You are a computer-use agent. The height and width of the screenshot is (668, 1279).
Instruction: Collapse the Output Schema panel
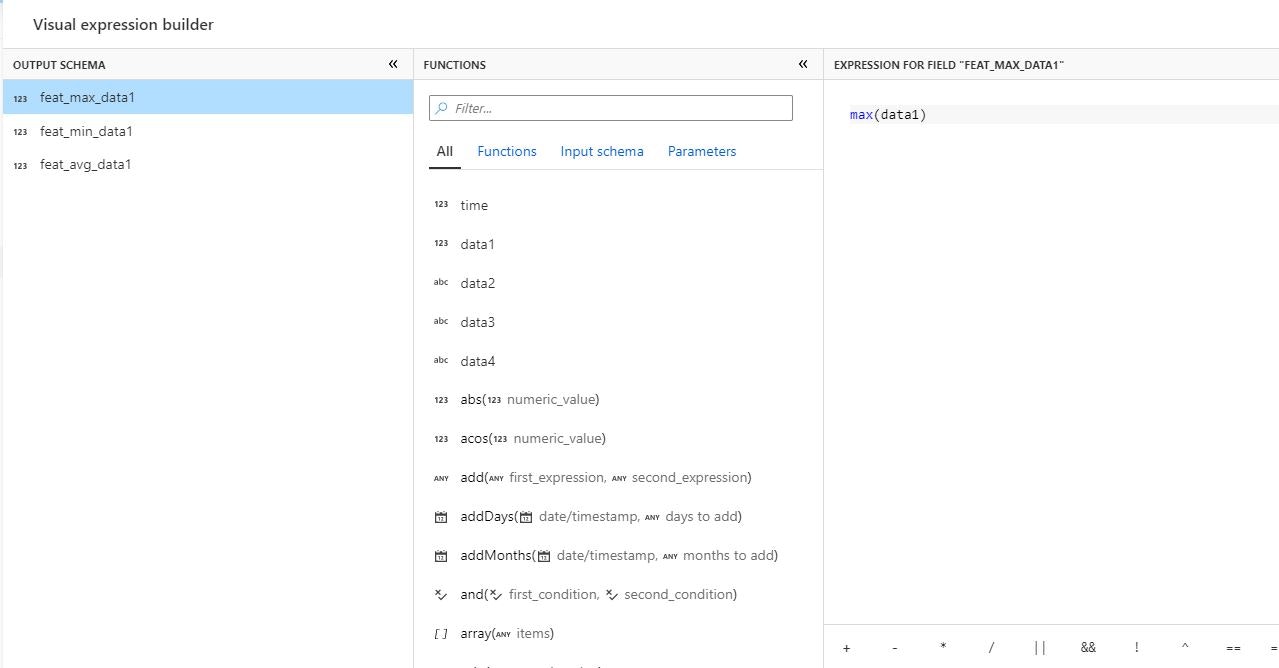392,63
